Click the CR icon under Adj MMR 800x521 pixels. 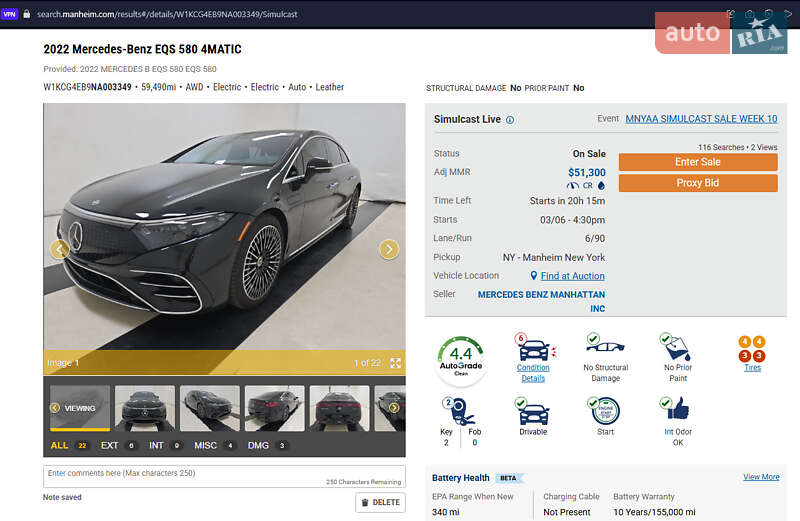coord(588,186)
